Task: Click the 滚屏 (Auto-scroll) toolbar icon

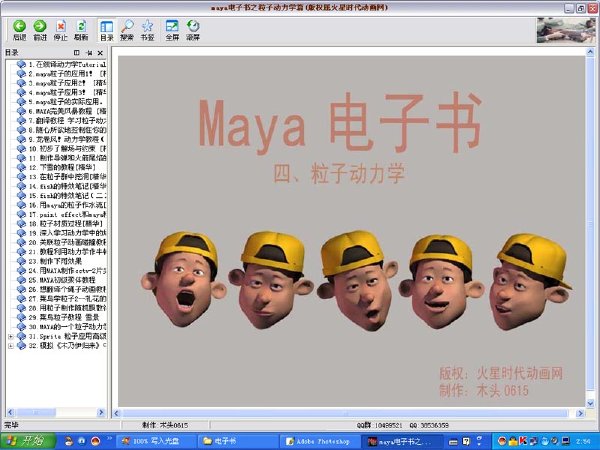Action: (193, 30)
